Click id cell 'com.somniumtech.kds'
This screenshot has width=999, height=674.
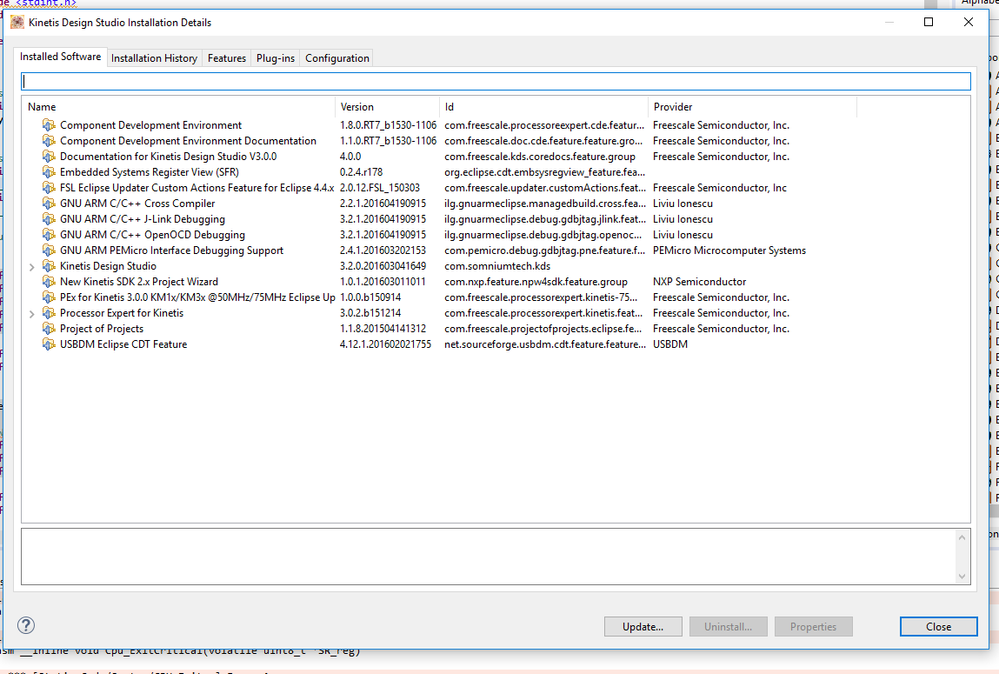coord(497,266)
